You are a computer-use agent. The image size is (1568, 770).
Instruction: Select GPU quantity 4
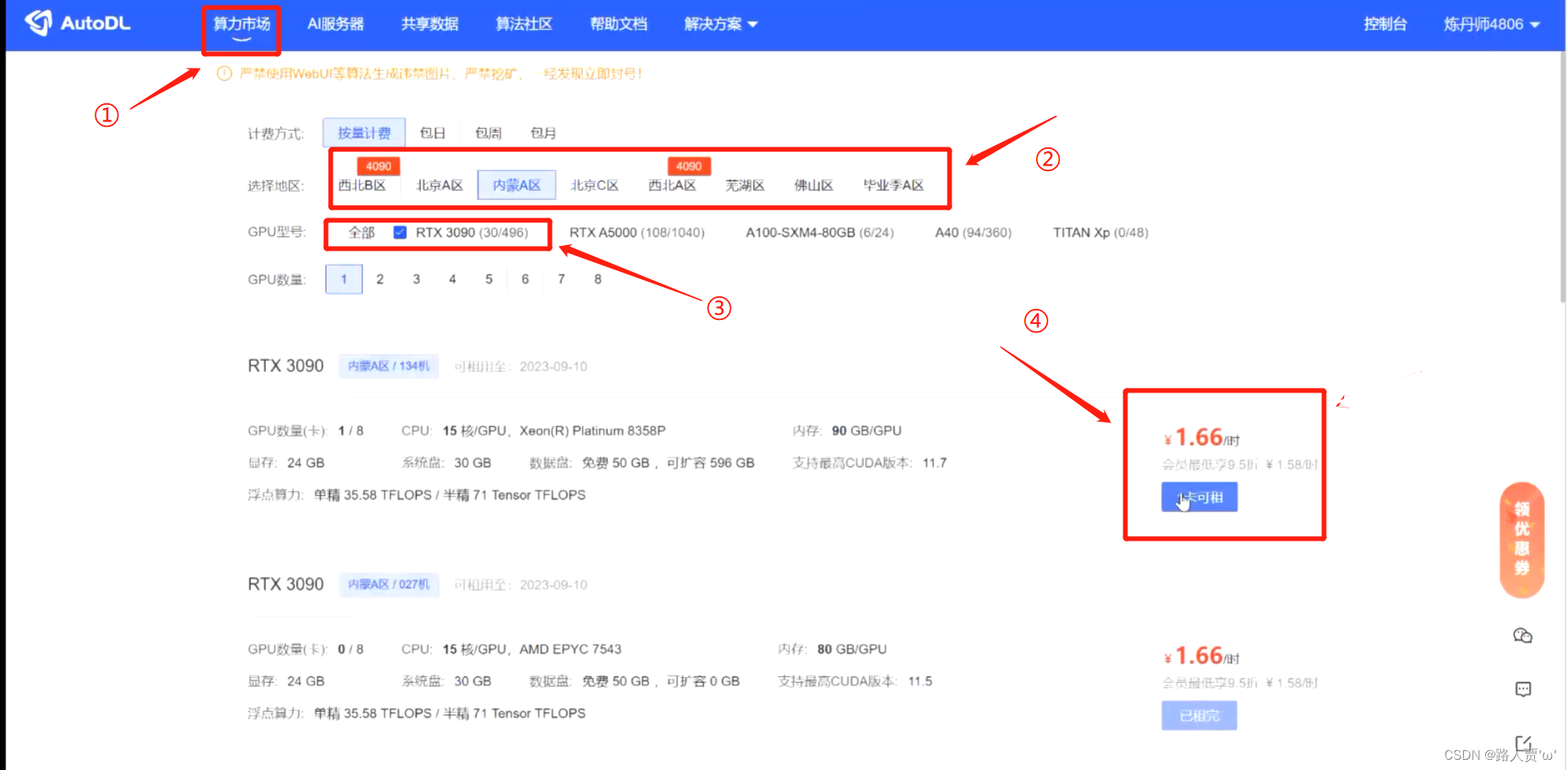pos(452,278)
